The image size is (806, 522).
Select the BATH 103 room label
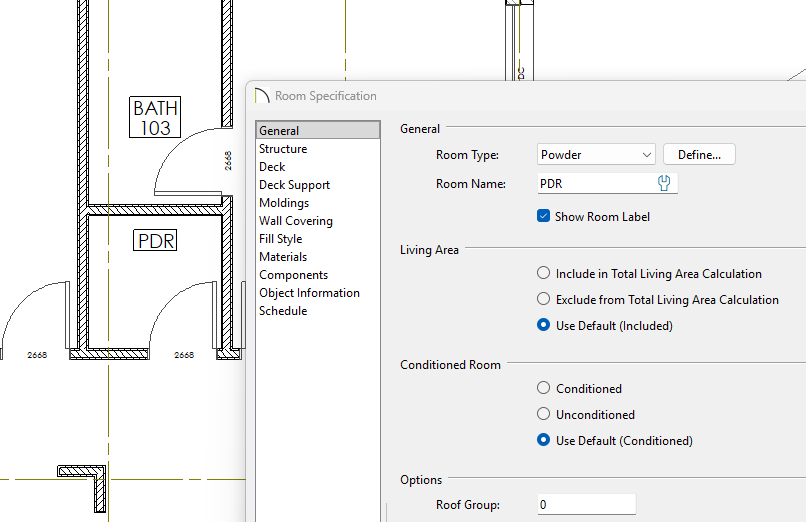(156, 117)
